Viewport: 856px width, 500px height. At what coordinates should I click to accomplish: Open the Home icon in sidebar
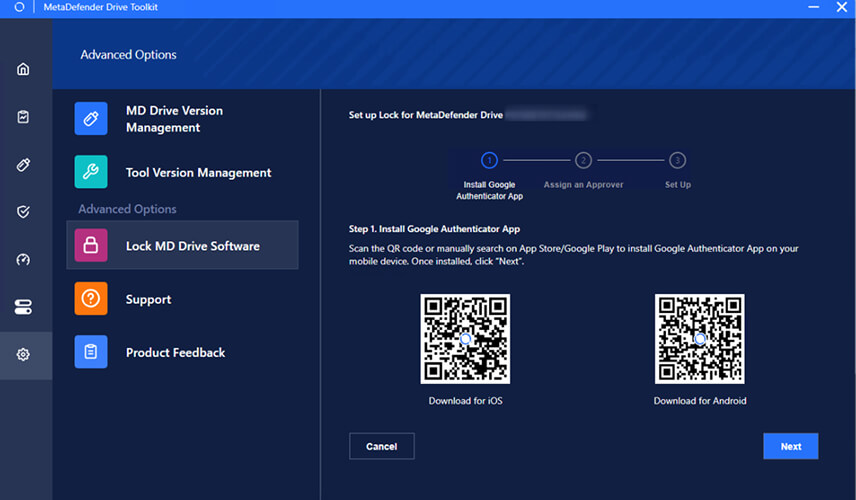point(23,69)
